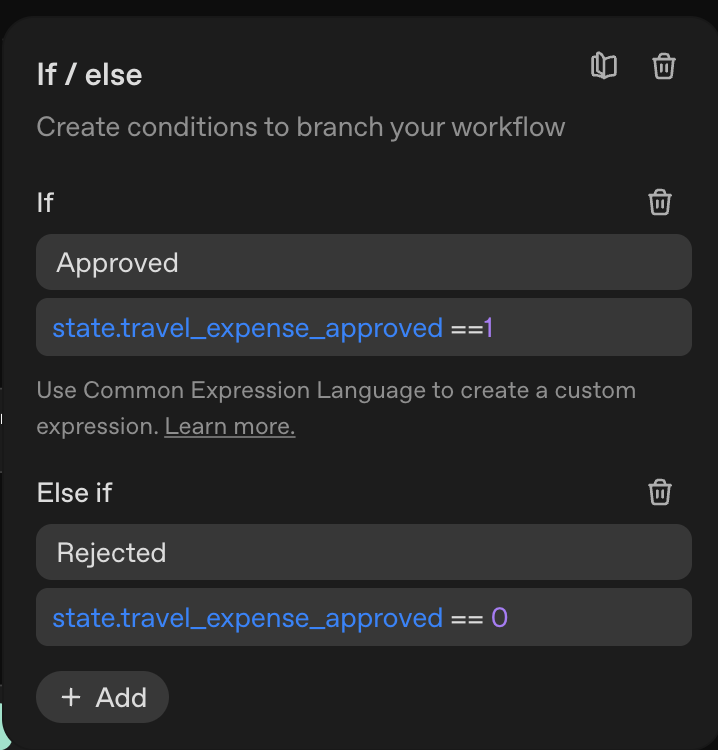This screenshot has width=718, height=750.
Task: Click the value 0 in the Else if expression
Action: 499,618
